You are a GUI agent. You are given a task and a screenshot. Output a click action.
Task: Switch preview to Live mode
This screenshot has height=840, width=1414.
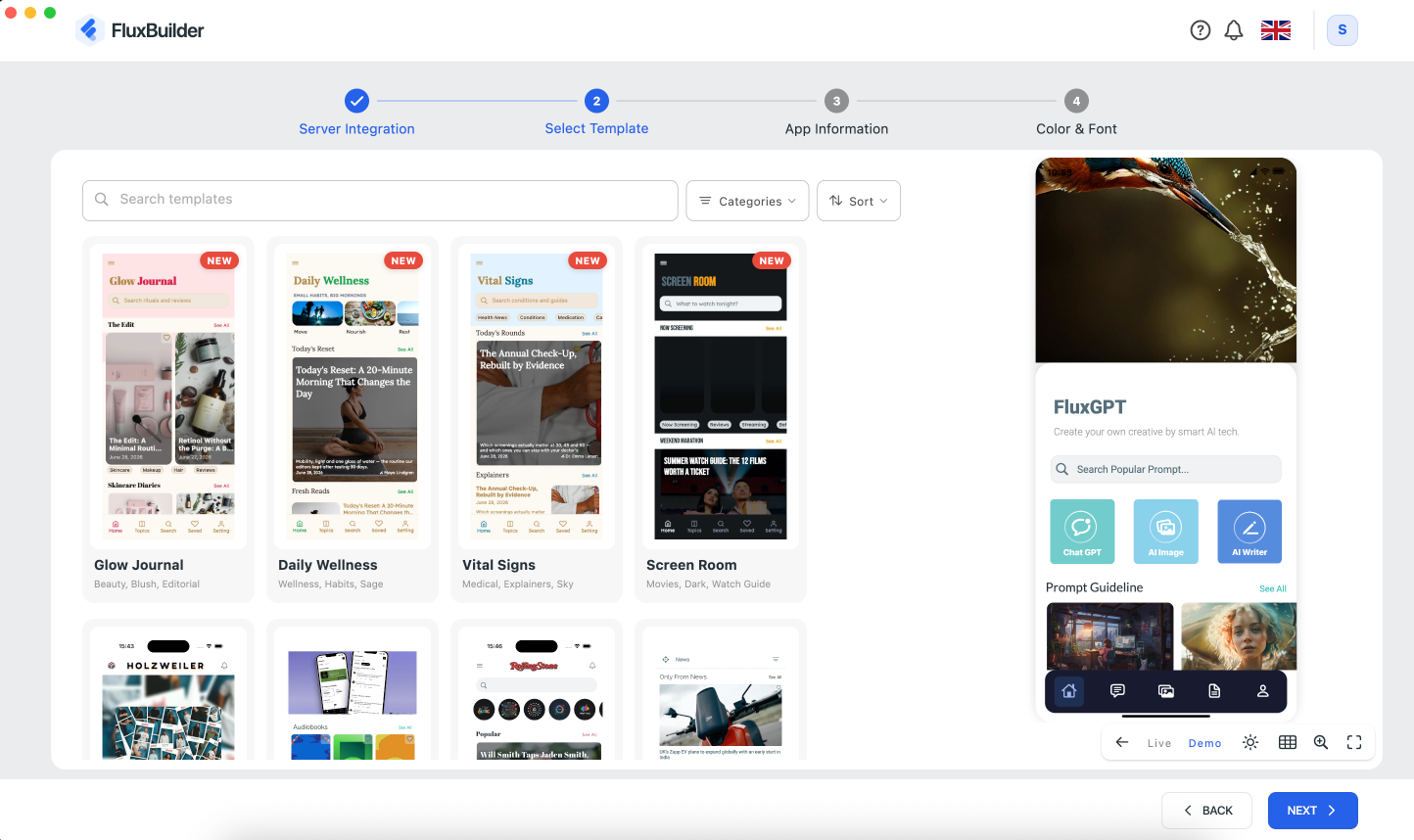click(x=1159, y=743)
